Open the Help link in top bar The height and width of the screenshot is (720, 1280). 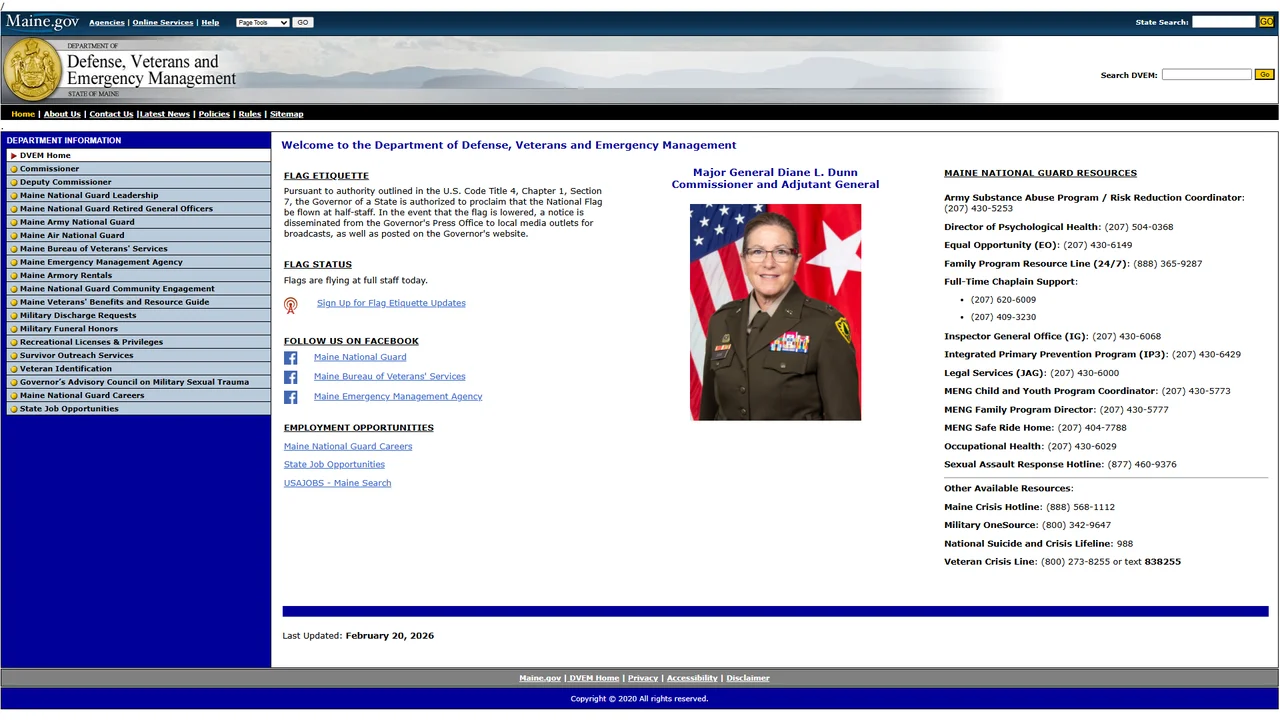pyautogui.click(x=210, y=22)
